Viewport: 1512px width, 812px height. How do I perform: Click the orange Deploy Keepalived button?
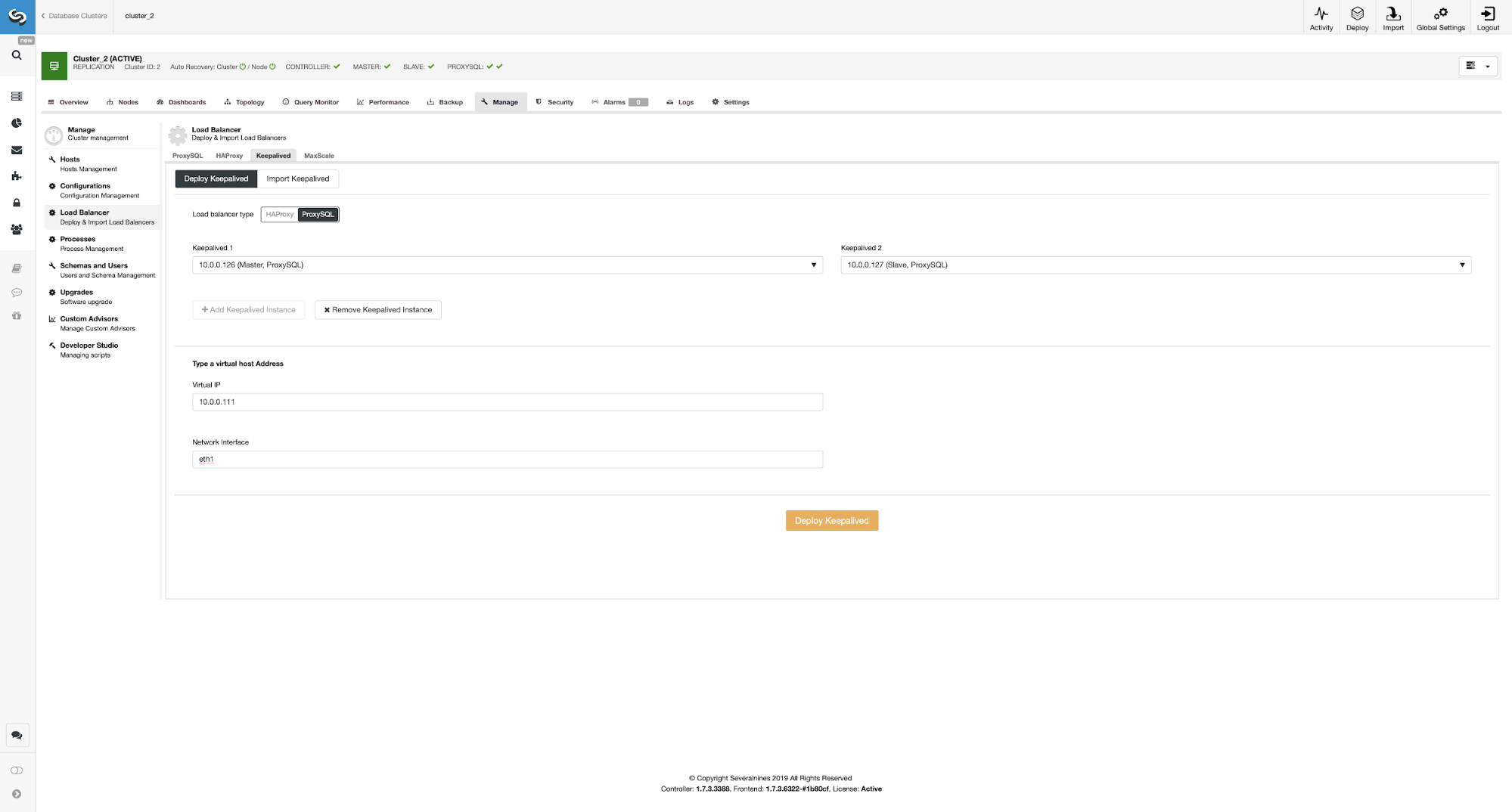click(832, 521)
